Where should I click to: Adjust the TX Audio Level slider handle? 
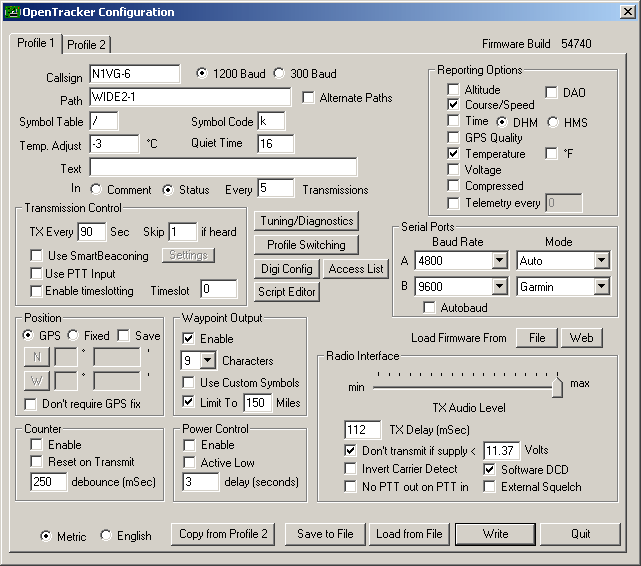[x=557, y=386]
